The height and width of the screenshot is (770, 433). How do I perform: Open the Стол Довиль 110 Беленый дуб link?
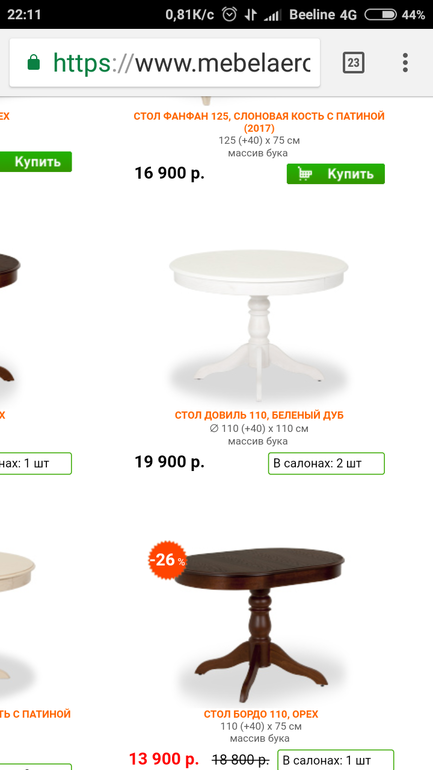pos(259,415)
